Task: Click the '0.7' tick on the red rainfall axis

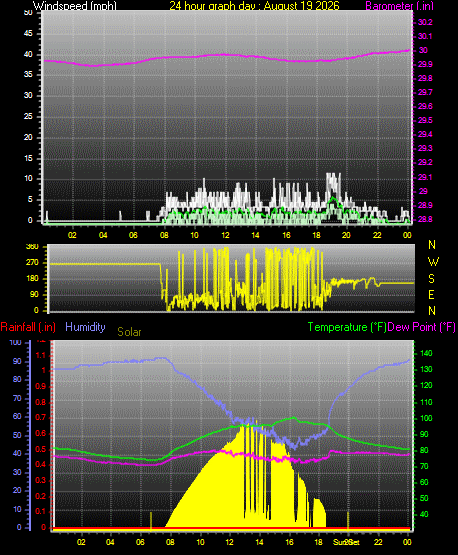Action: 41,417
